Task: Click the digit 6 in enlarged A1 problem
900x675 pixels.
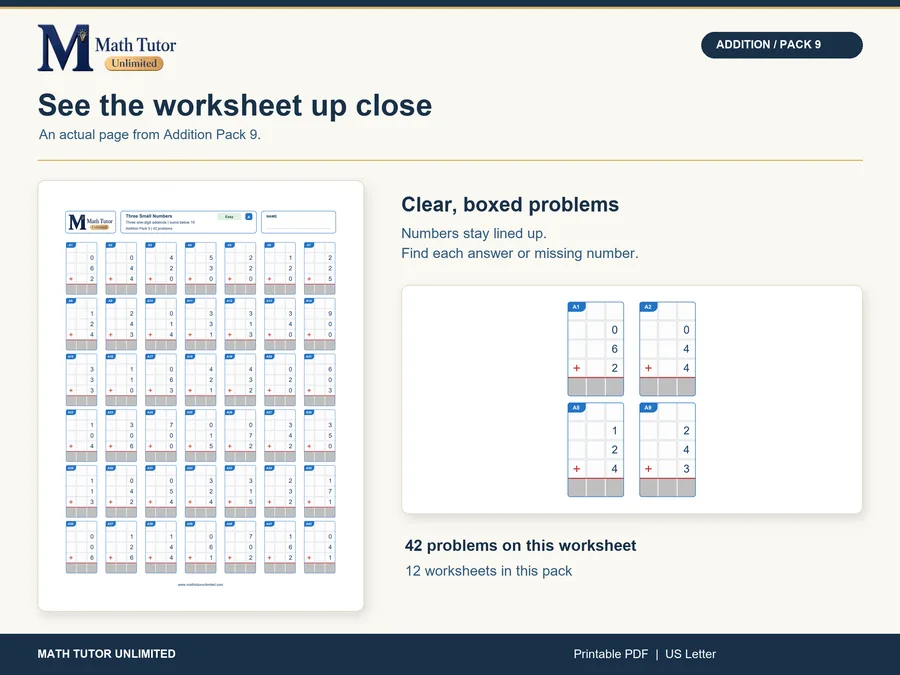Action: pyautogui.click(x=614, y=349)
